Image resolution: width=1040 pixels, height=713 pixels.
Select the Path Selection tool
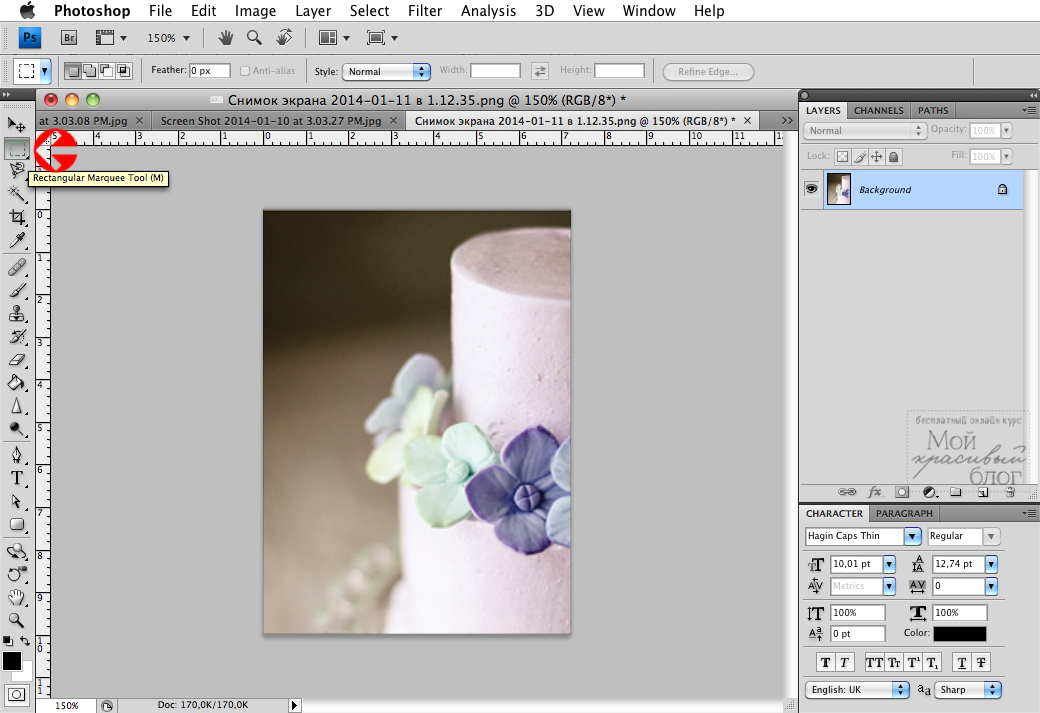(17, 501)
